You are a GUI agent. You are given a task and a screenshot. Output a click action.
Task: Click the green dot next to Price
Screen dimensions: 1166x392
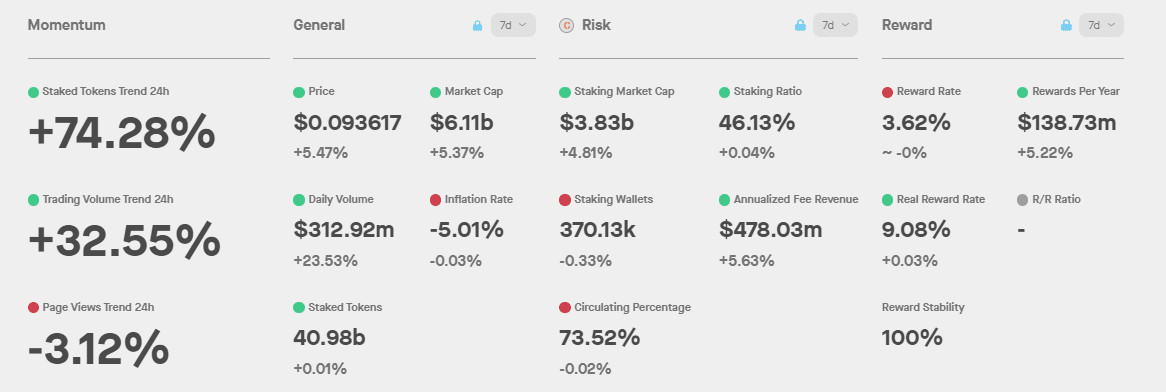point(299,92)
